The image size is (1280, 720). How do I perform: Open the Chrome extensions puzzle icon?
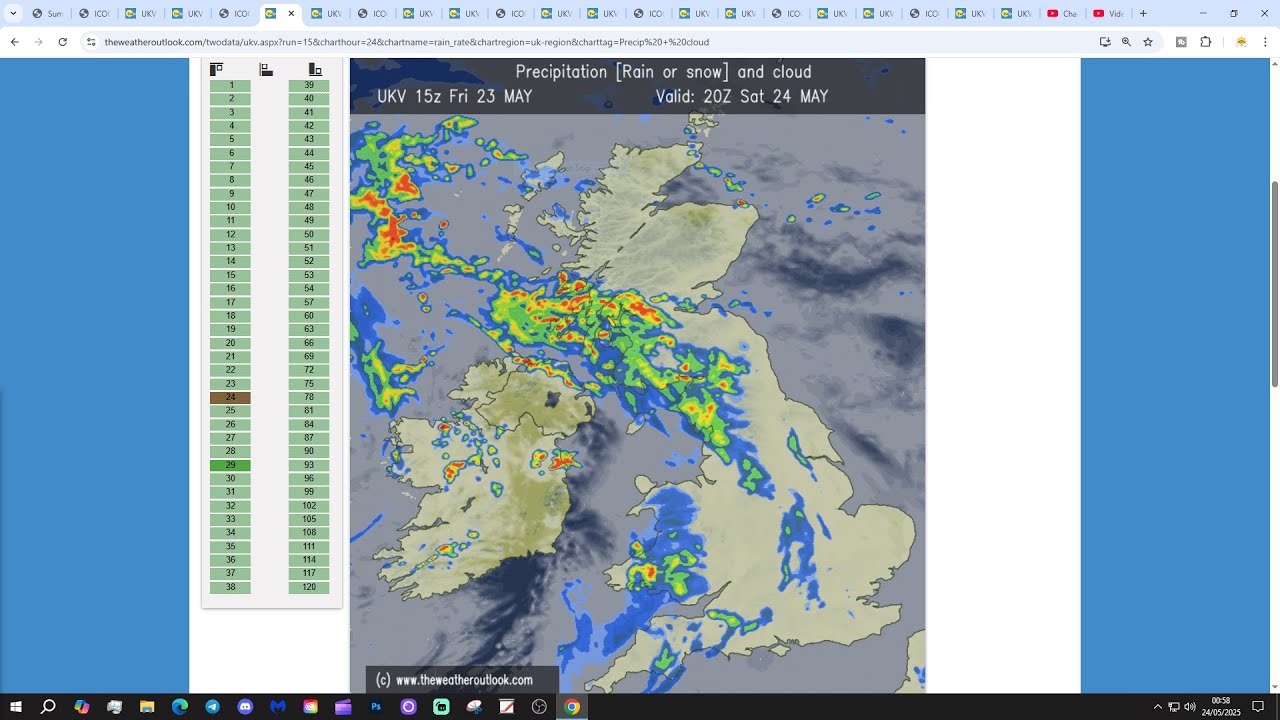(x=1205, y=42)
